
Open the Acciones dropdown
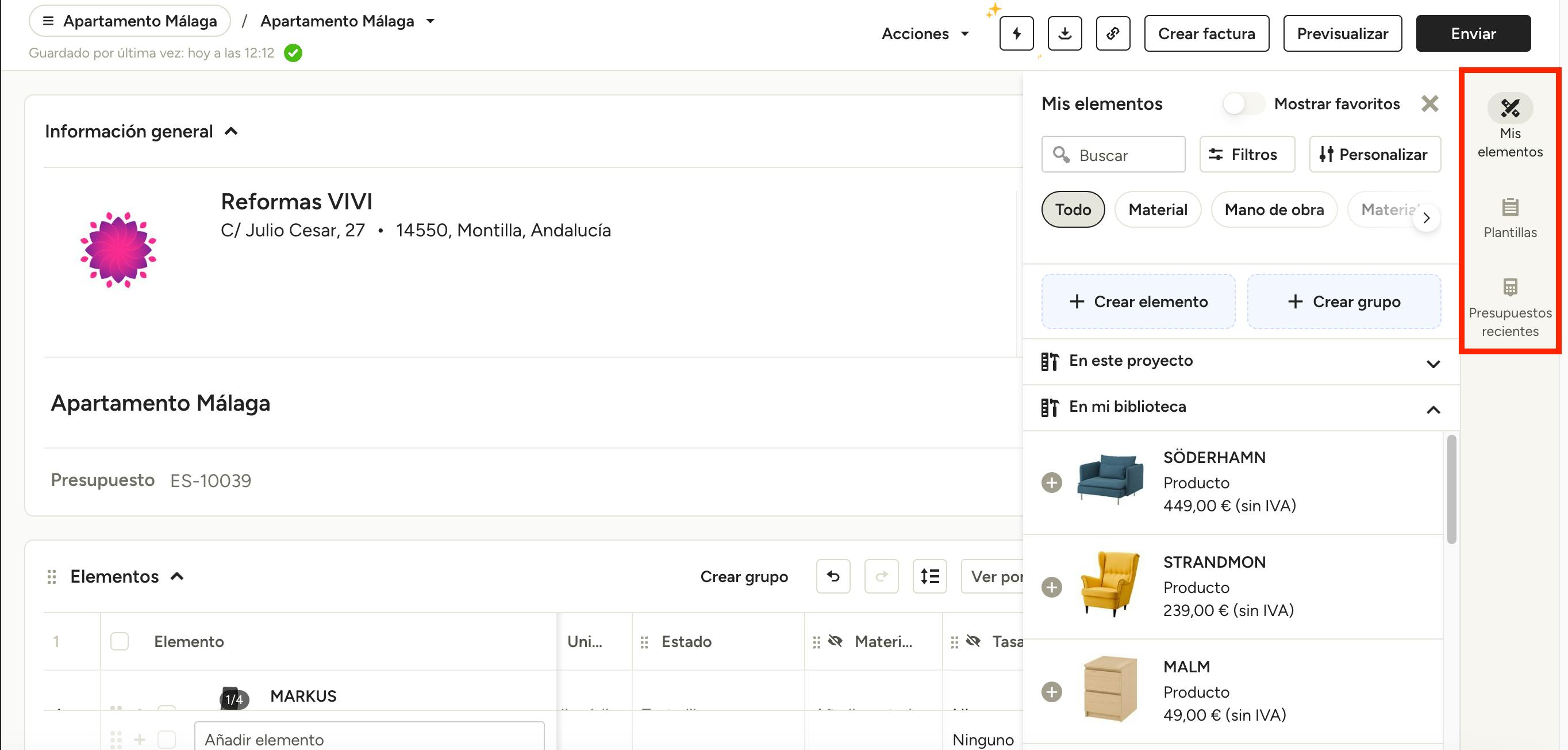925,33
